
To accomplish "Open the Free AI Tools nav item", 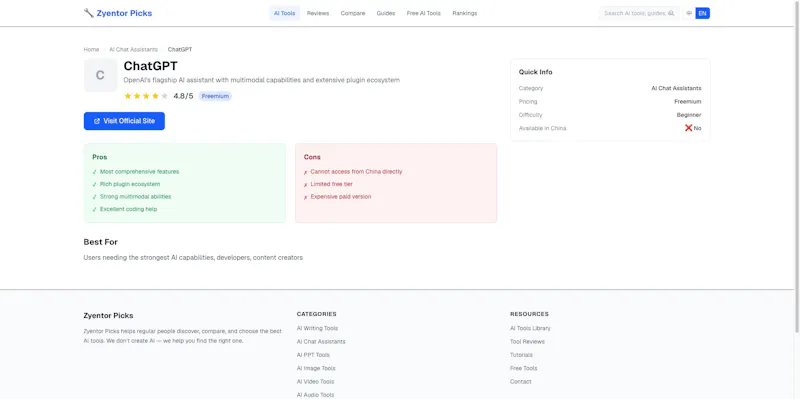I will 423,13.
